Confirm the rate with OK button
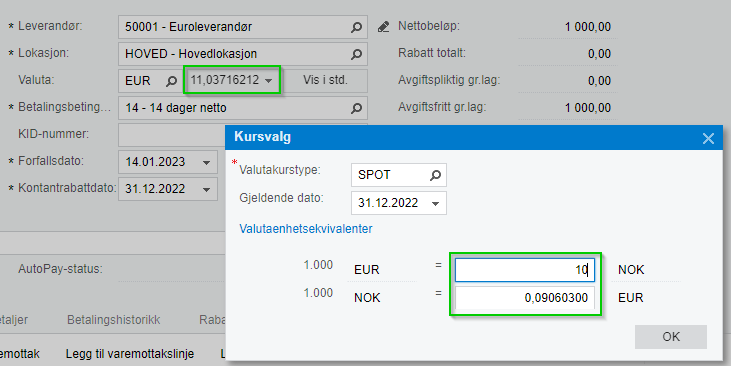 [671, 337]
